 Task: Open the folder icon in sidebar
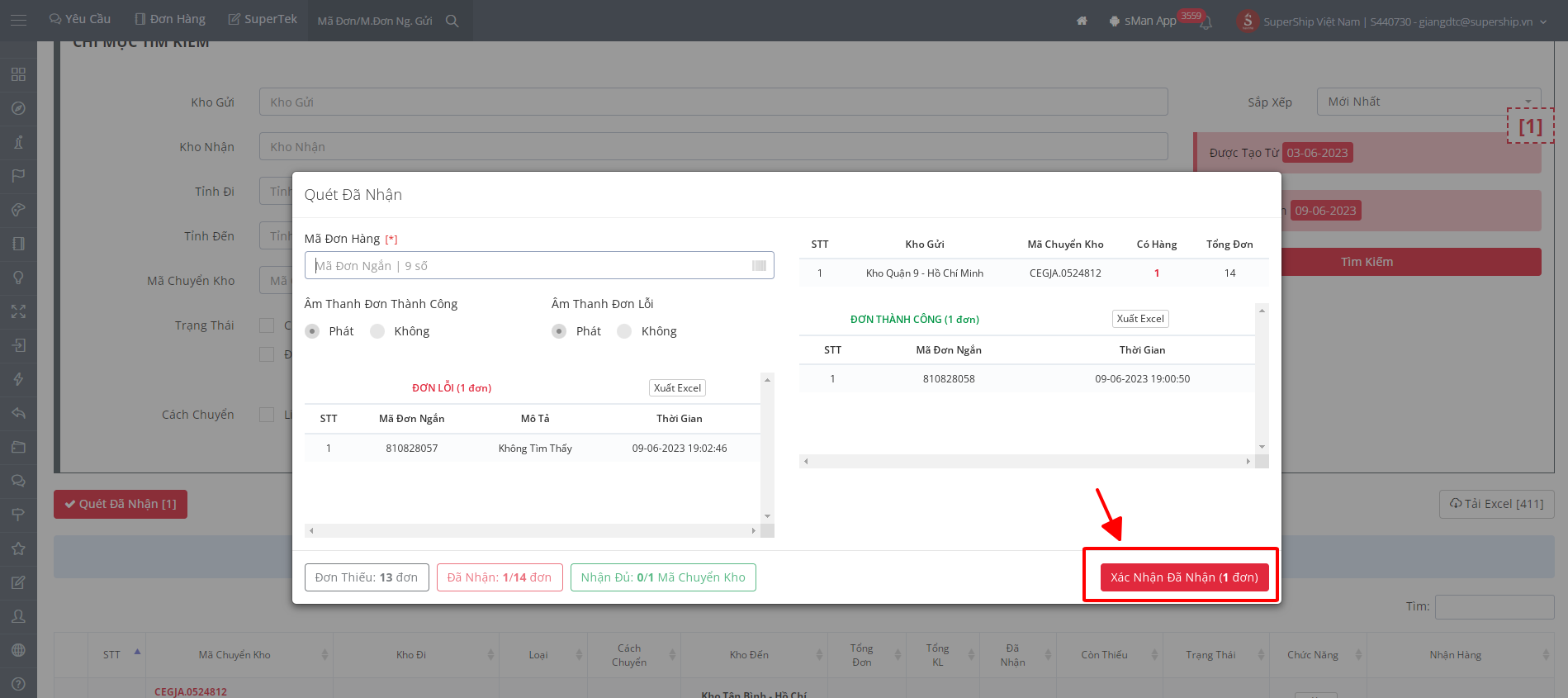tap(18, 447)
